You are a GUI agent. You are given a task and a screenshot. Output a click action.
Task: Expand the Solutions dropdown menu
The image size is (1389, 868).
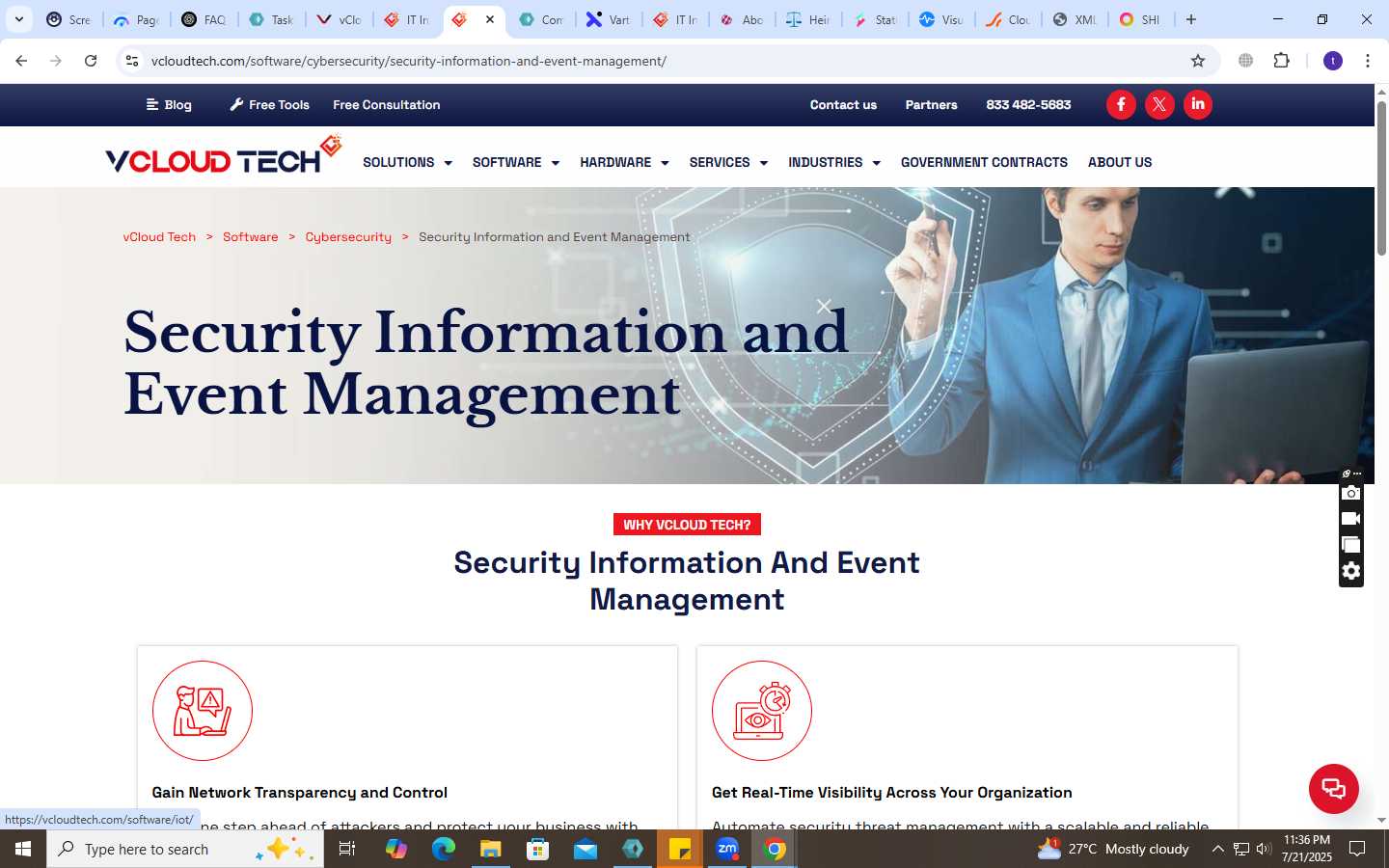click(x=407, y=162)
